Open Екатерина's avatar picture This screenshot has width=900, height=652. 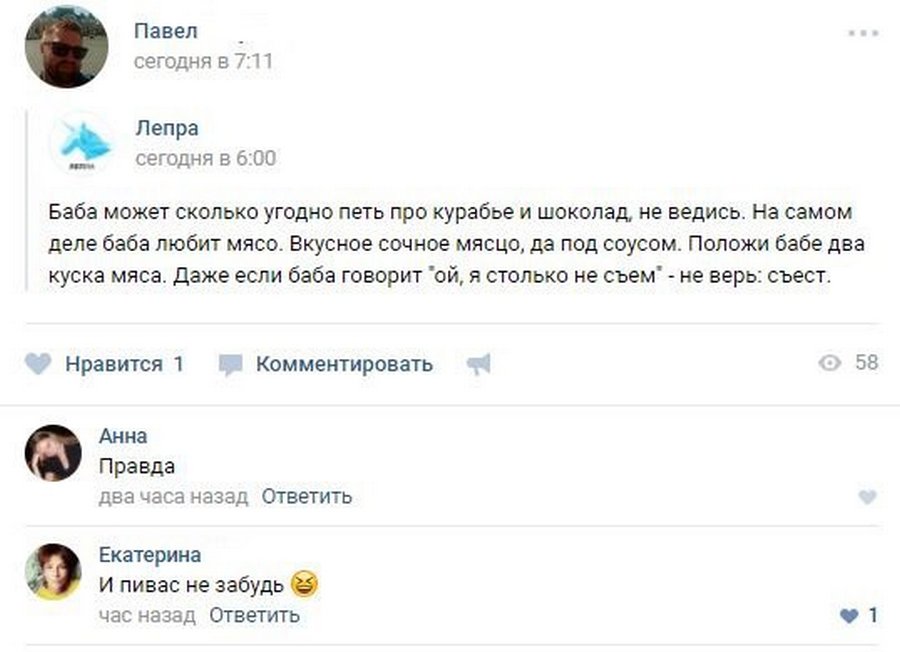click(x=53, y=572)
